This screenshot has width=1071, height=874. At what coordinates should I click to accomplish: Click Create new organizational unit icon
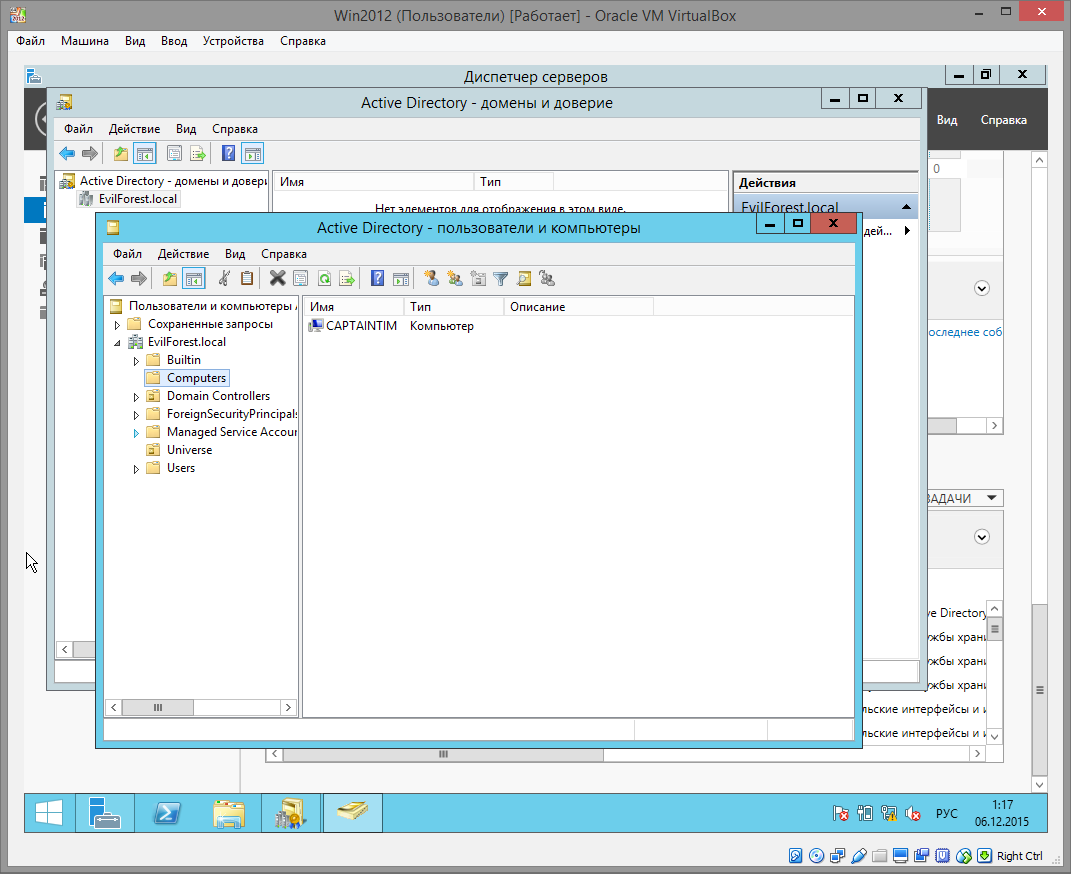pyautogui.click(x=477, y=279)
